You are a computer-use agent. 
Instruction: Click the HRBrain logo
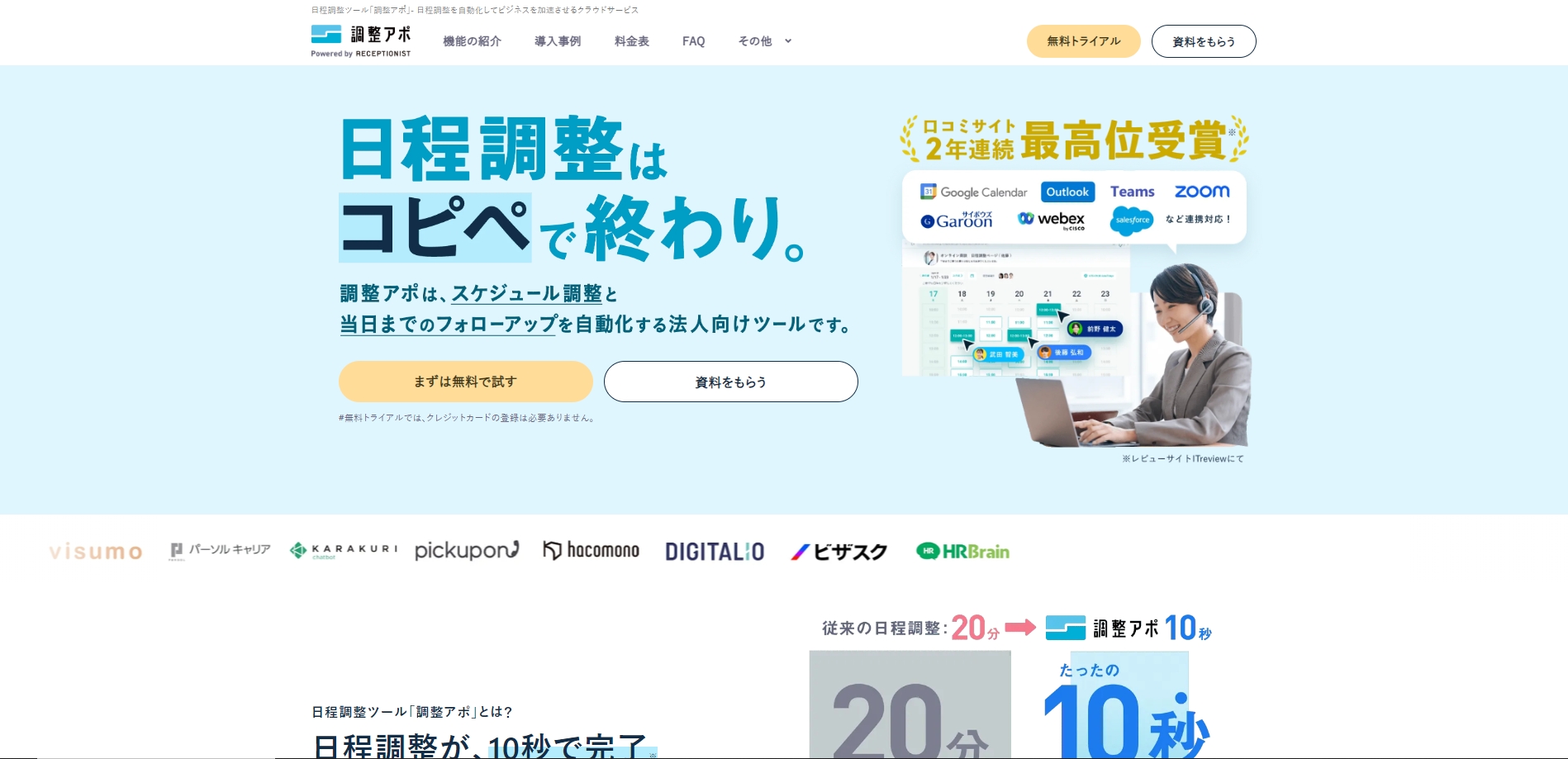coord(962,552)
